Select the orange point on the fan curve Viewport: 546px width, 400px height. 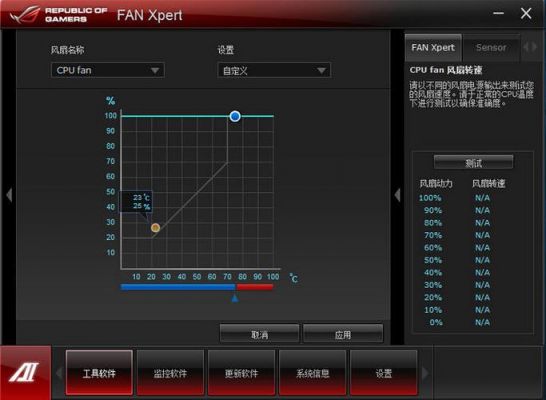pyautogui.click(x=155, y=228)
